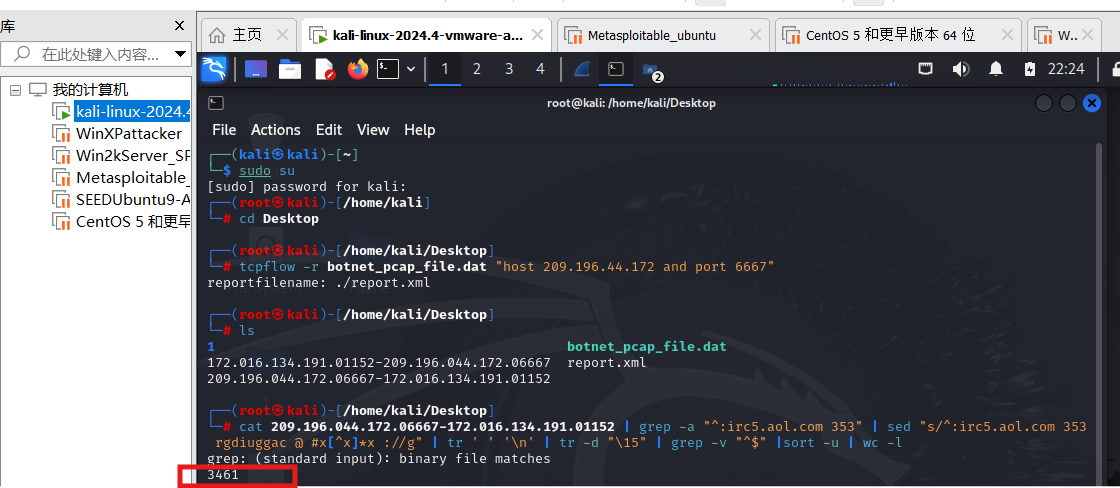Open the file manager from the panel
This screenshot has width=1120, height=488.
290,69
